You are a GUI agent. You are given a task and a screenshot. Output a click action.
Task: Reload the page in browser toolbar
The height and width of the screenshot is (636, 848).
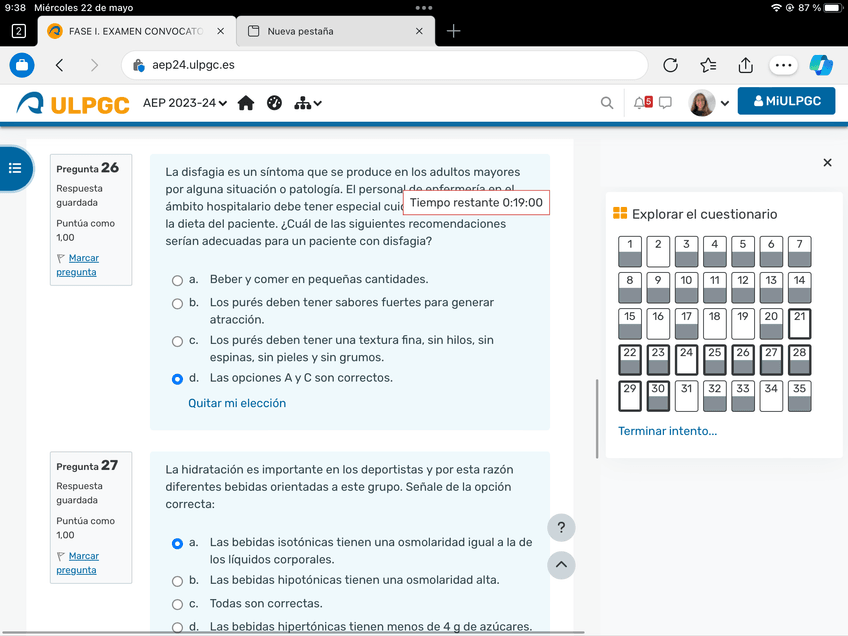[671, 65]
